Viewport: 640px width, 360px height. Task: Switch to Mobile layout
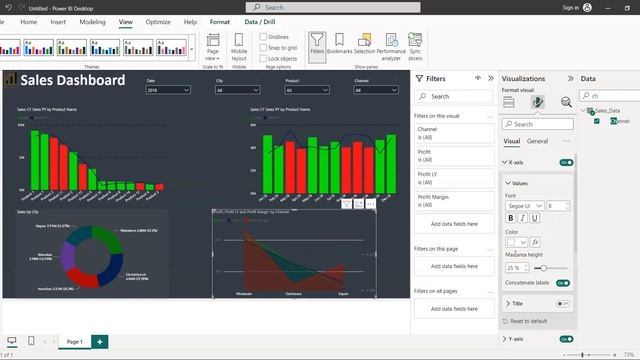point(239,47)
